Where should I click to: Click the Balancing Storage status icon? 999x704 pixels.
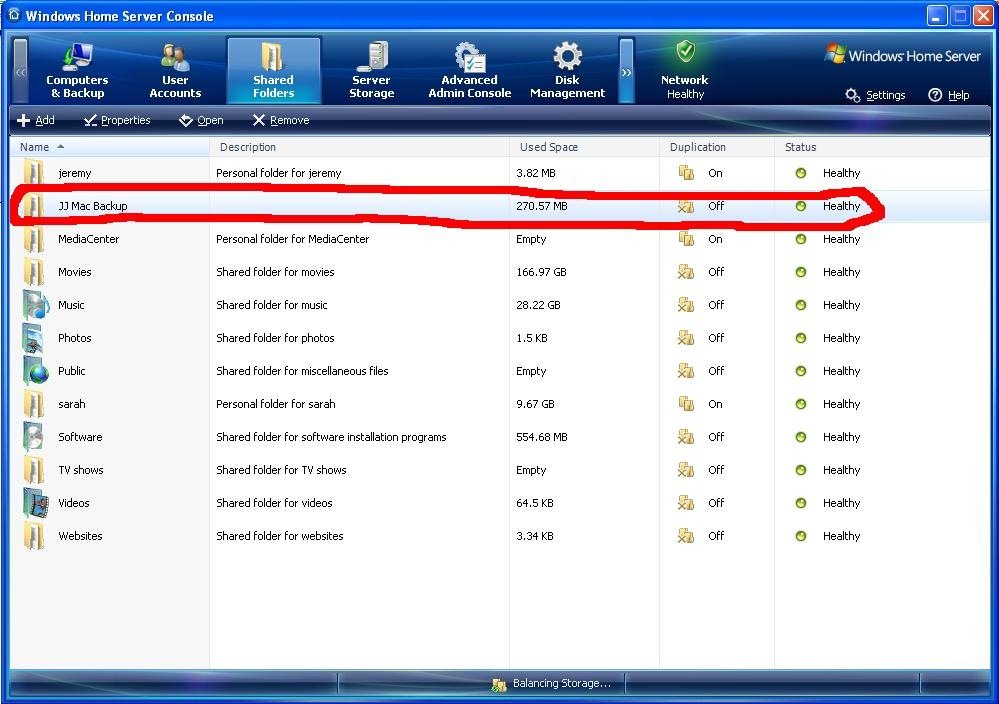click(x=499, y=684)
